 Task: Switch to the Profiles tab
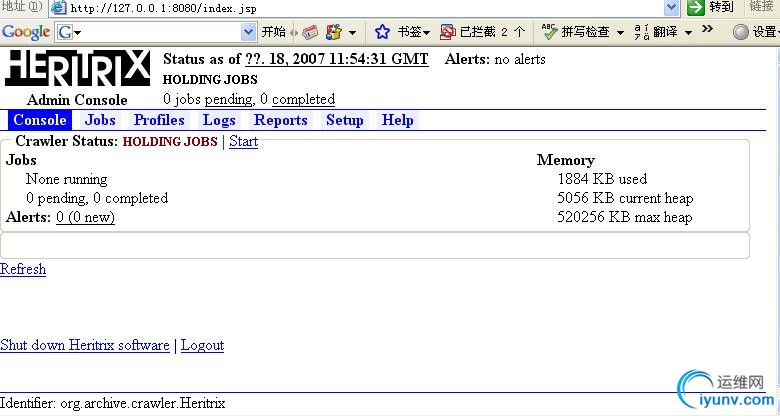pyautogui.click(x=159, y=120)
